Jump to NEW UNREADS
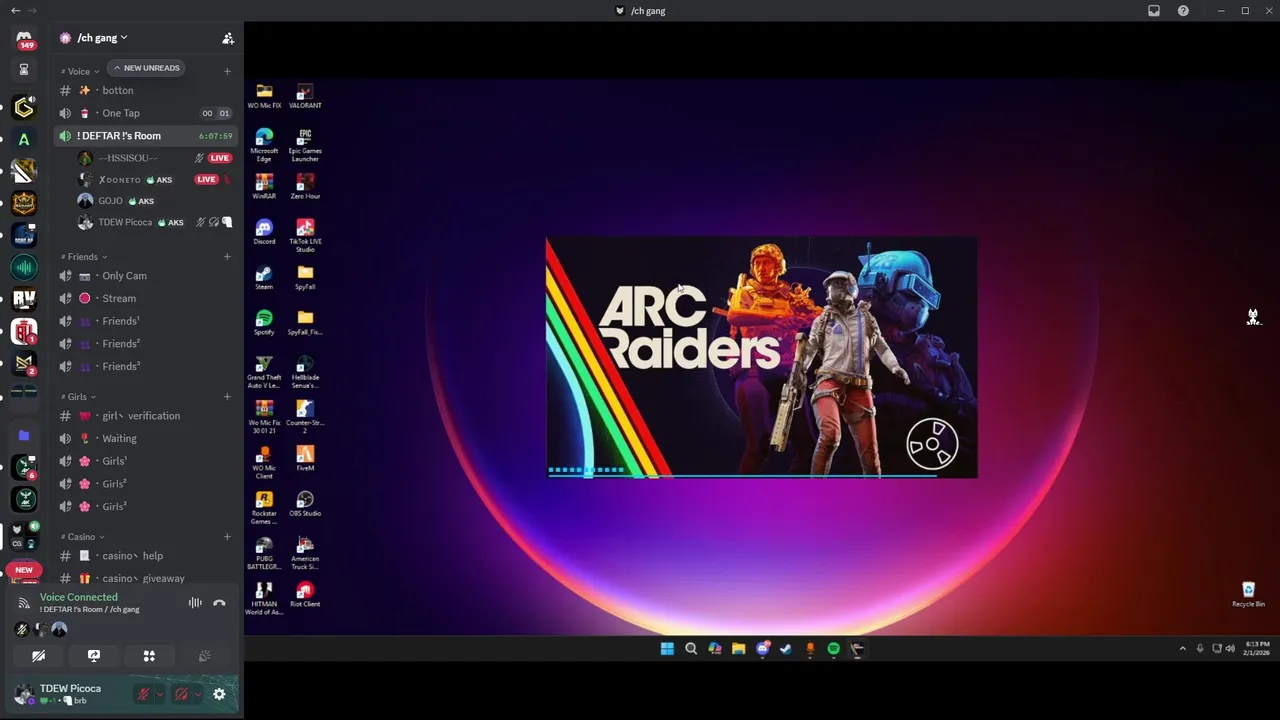This screenshot has height=720, width=1280. 146,68
